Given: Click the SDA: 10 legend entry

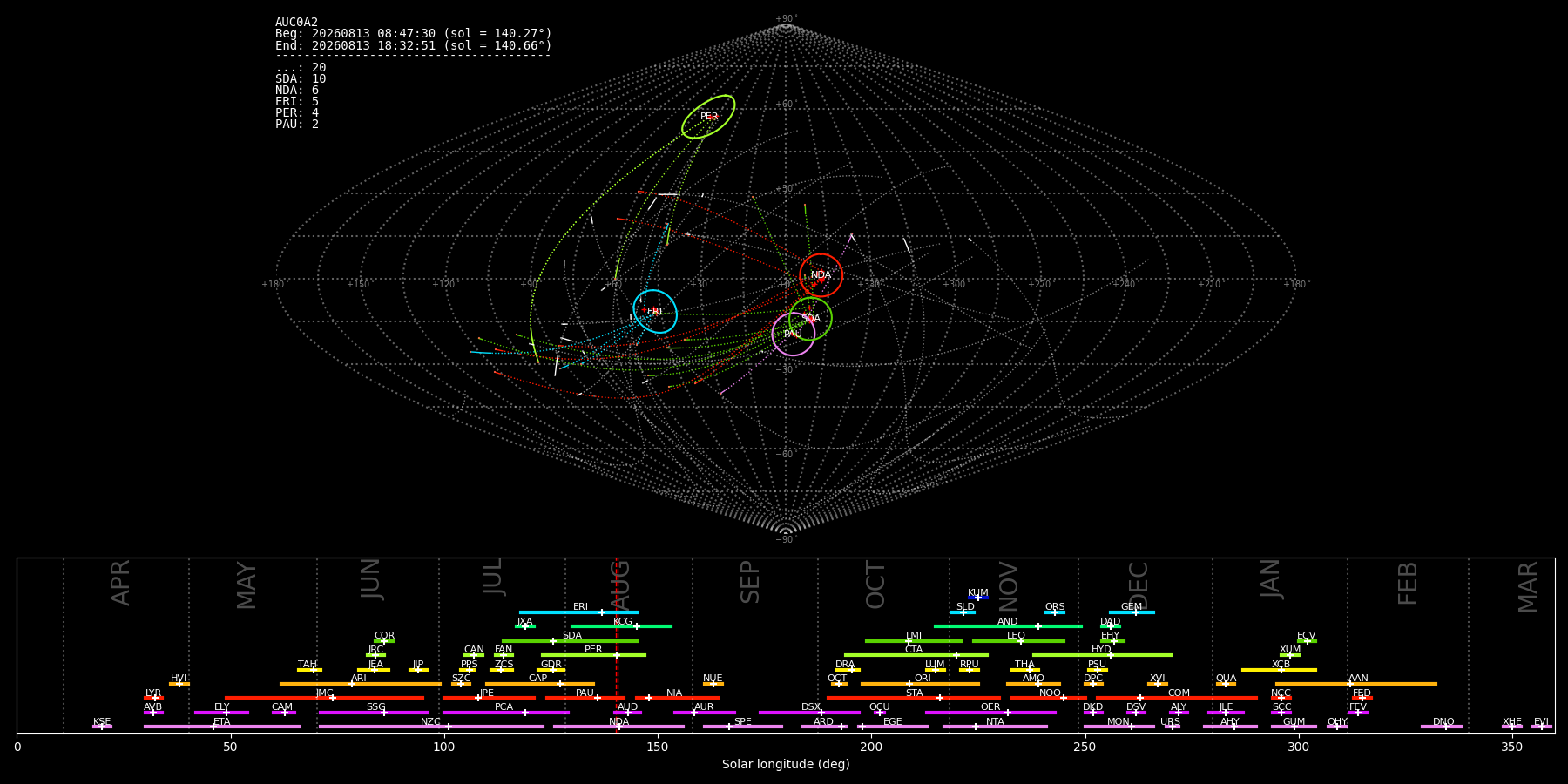Looking at the screenshot, I should pyautogui.click(x=301, y=79).
